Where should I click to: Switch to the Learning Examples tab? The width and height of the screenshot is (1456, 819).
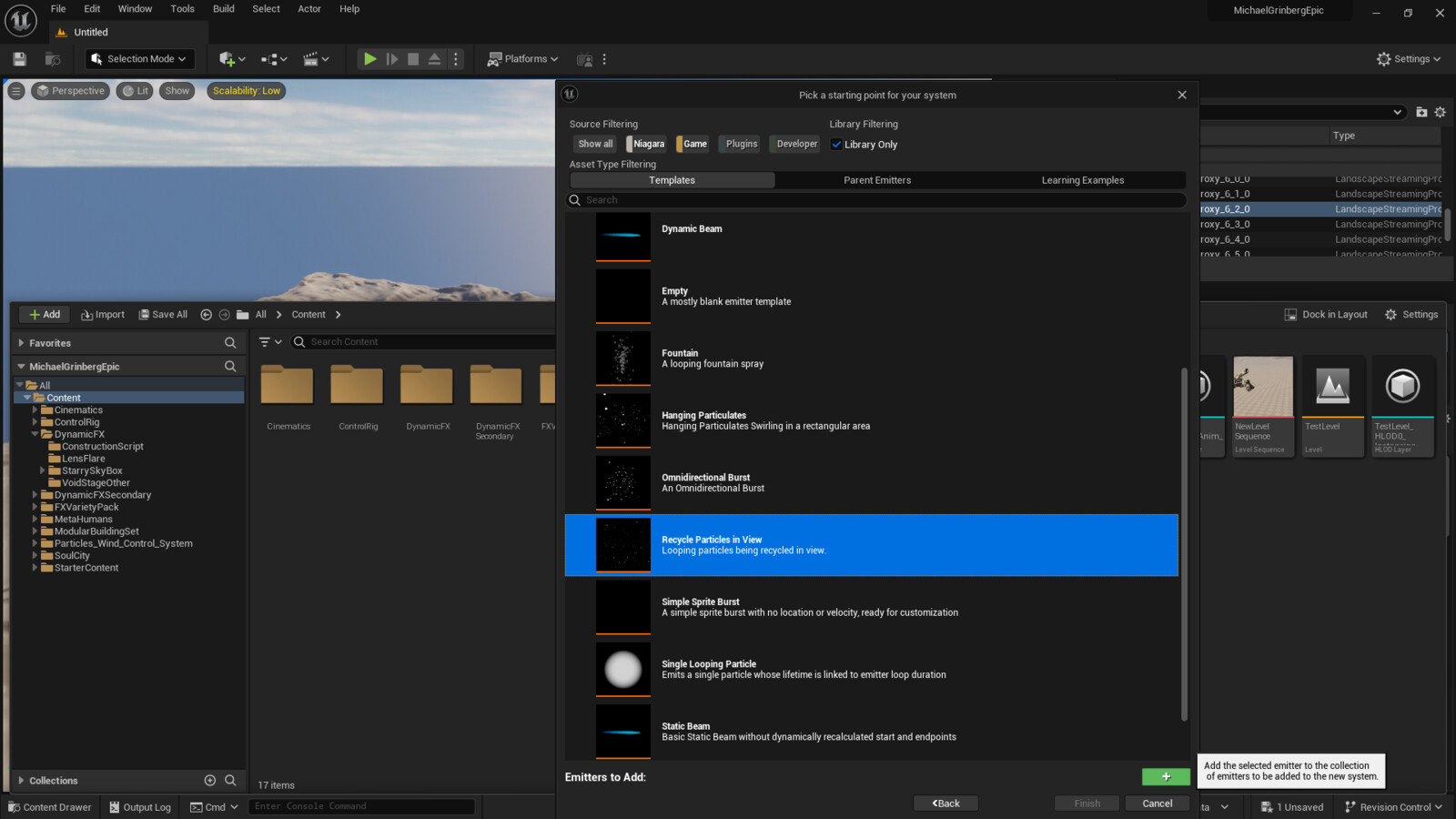(1083, 180)
